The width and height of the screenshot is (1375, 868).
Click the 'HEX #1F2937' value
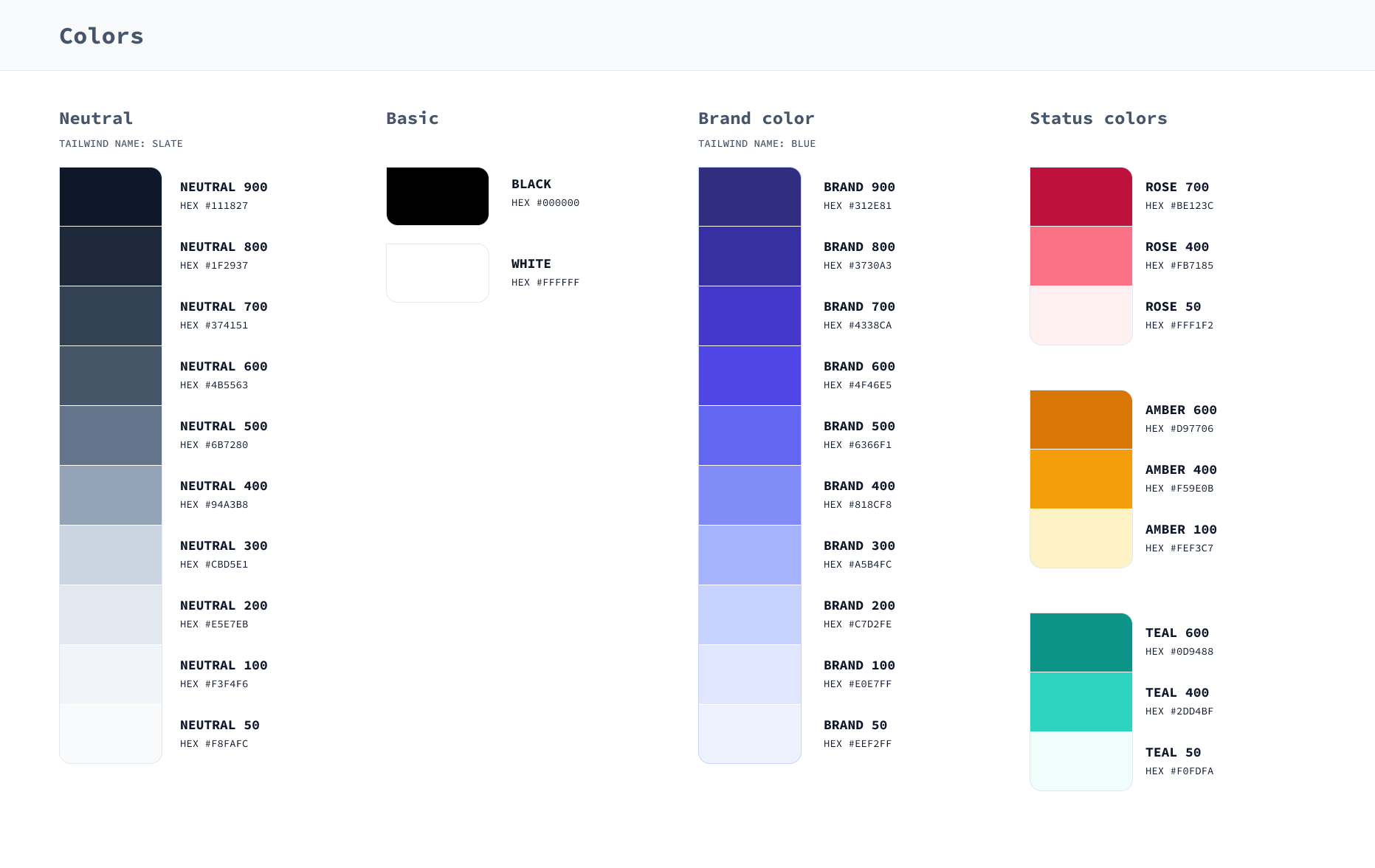pyautogui.click(x=214, y=266)
